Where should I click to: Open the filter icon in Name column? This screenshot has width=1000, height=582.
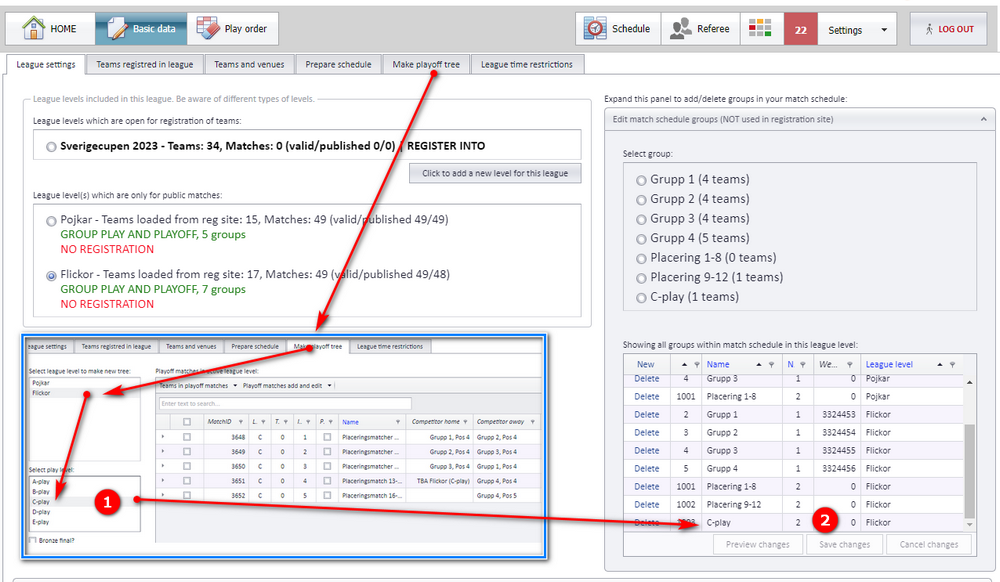point(771,365)
